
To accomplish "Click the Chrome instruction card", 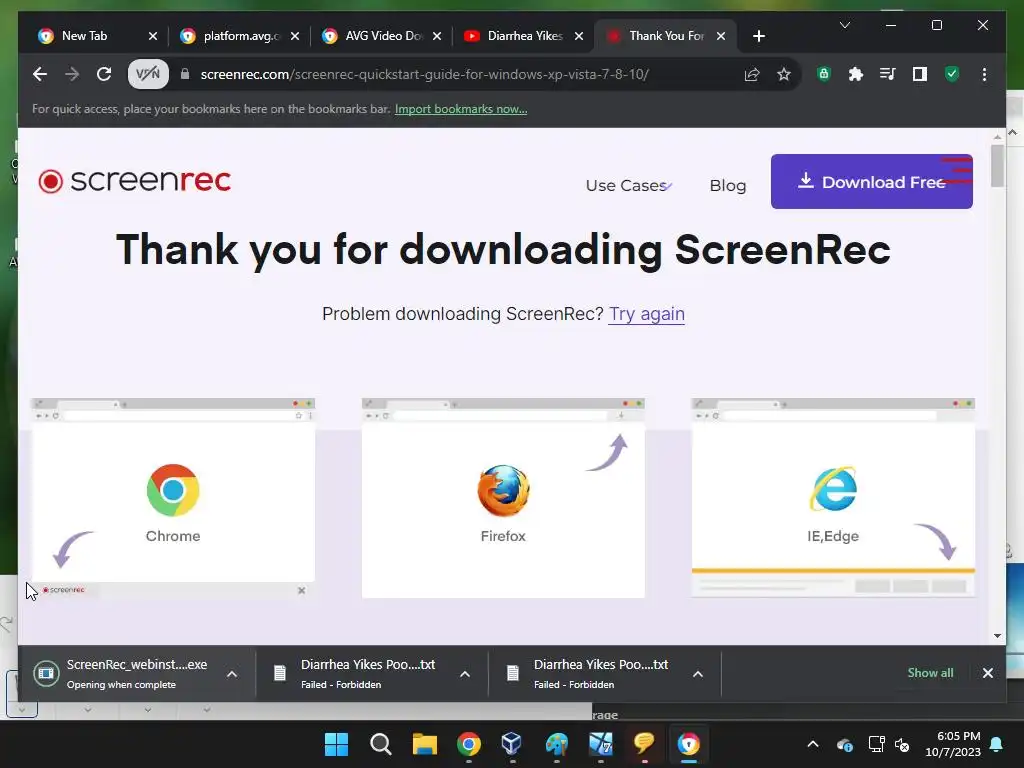I will tap(173, 498).
